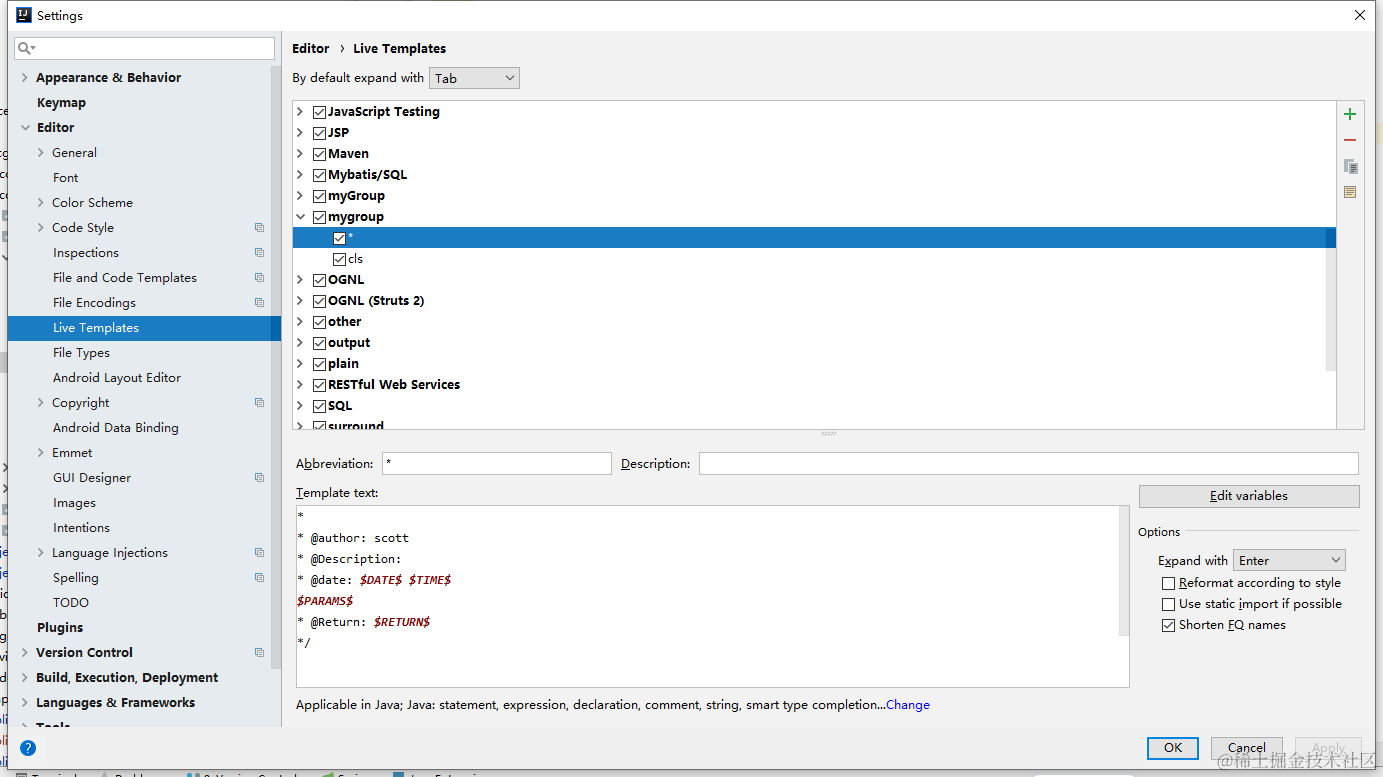Click the search magnifier icon in settings
Viewport: 1383px width, 777px height.
click(25, 48)
